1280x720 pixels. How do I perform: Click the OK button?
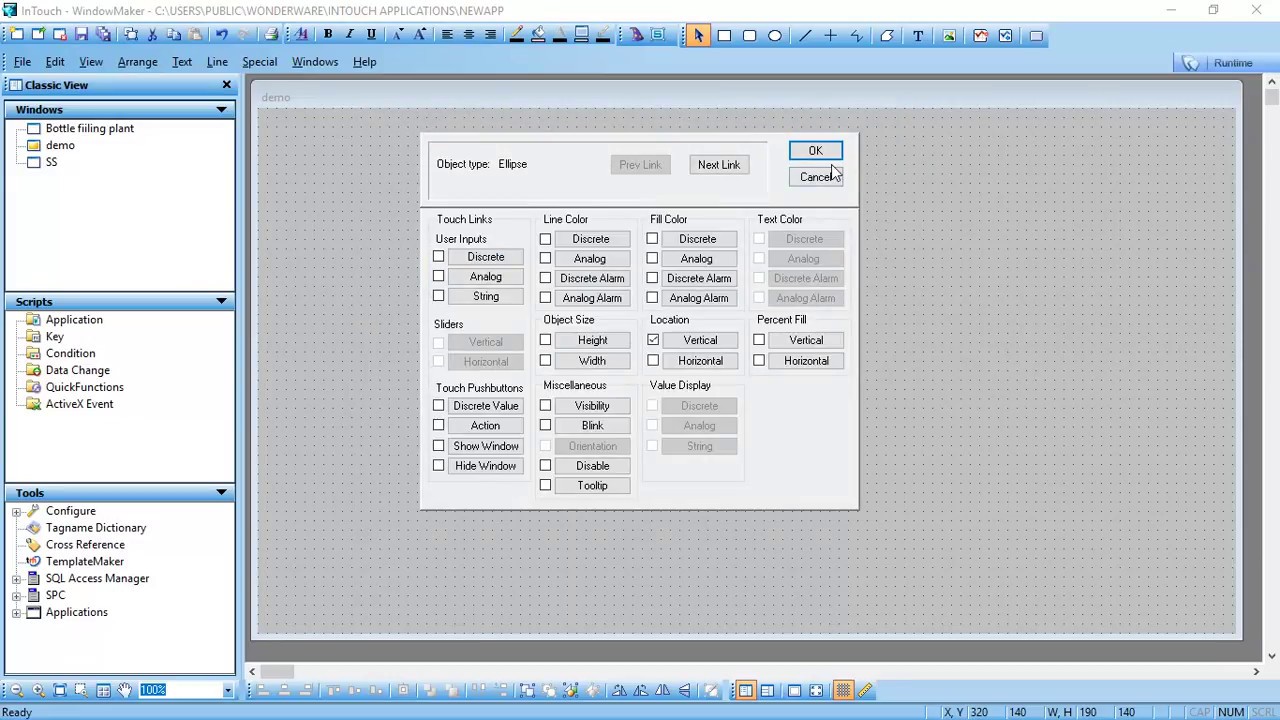(x=815, y=150)
